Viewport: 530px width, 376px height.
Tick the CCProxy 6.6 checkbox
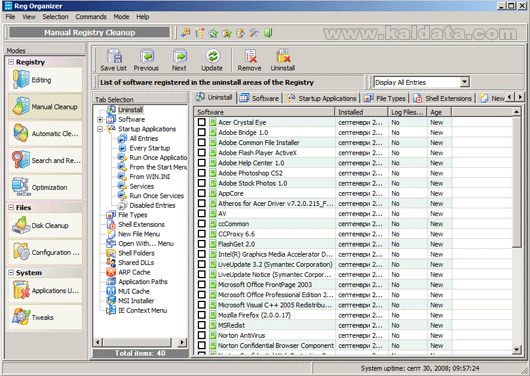[202, 234]
